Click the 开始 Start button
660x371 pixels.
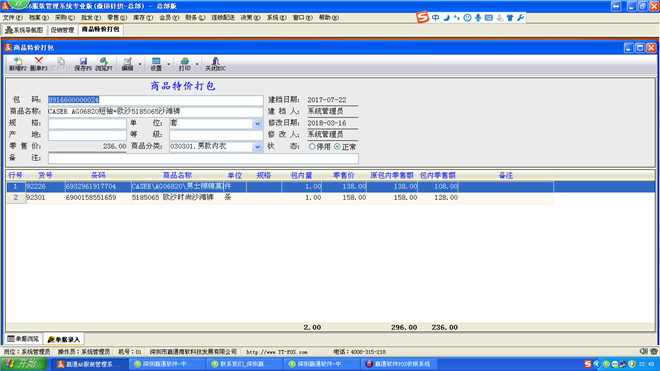tap(23, 364)
